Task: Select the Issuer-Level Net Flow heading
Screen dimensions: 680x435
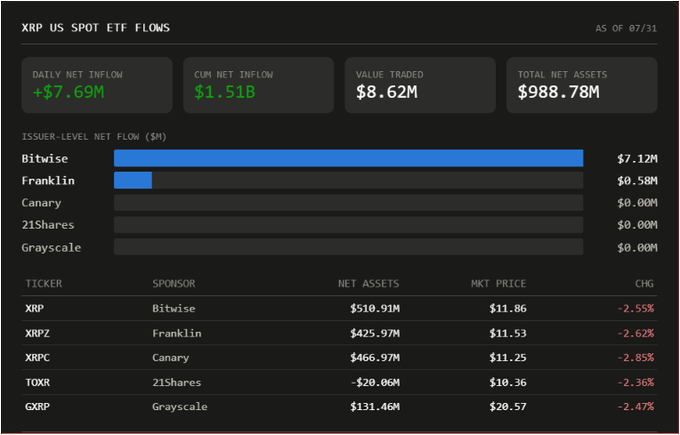Action: [x=94, y=137]
